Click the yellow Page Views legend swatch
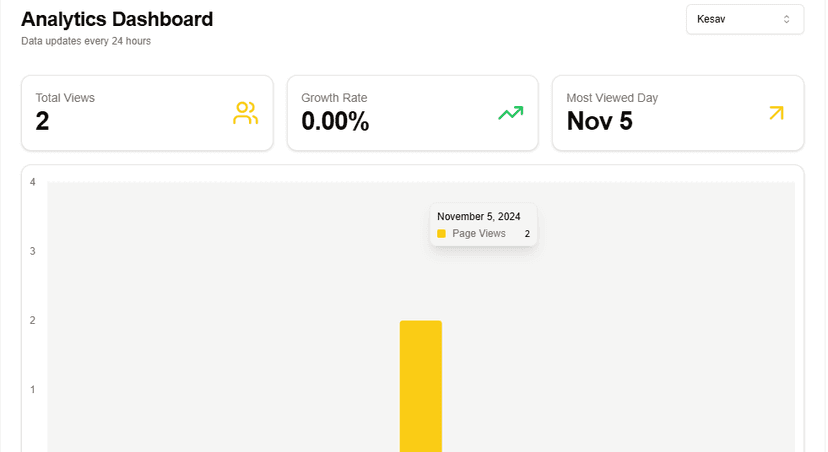Screen dimensions: 828x452 point(441,233)
